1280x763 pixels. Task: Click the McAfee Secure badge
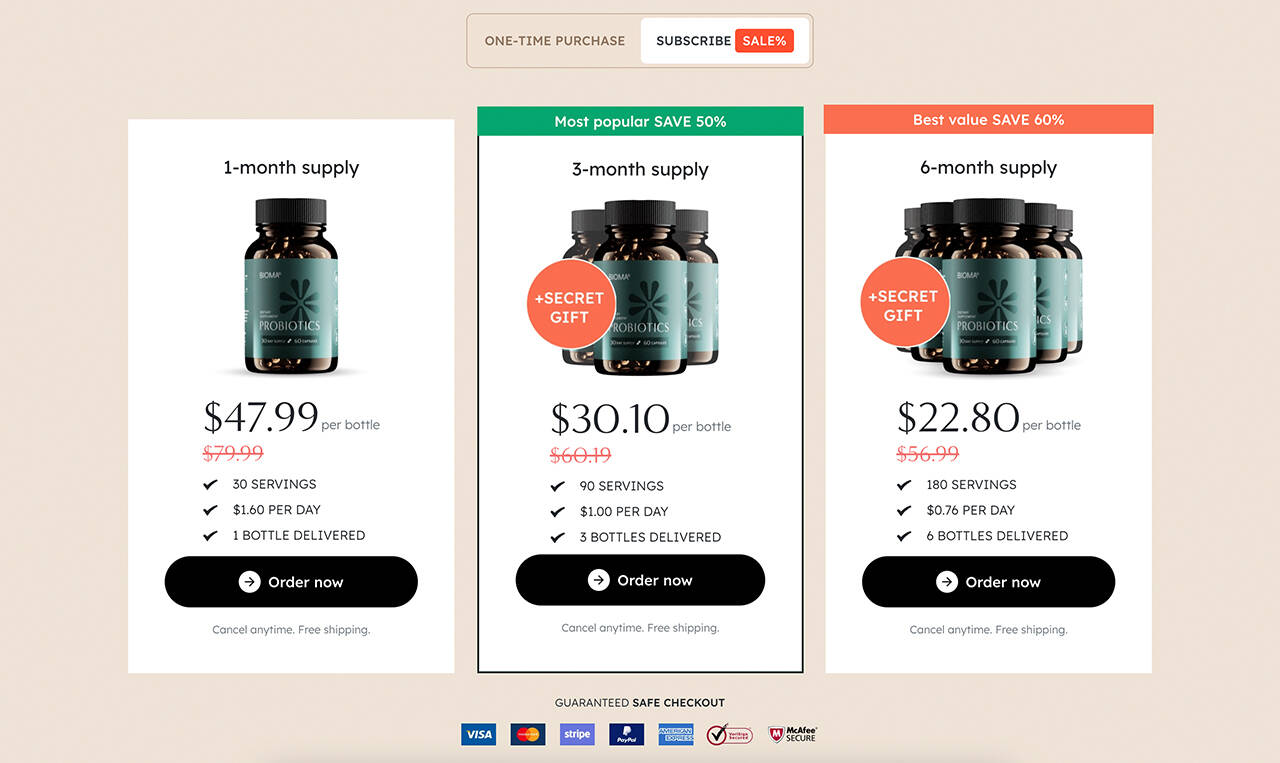tap(793, 734)
